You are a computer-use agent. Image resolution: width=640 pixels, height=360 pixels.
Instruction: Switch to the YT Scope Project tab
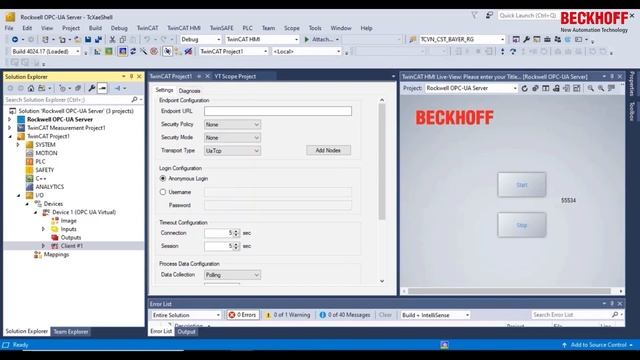click(235, 76)
